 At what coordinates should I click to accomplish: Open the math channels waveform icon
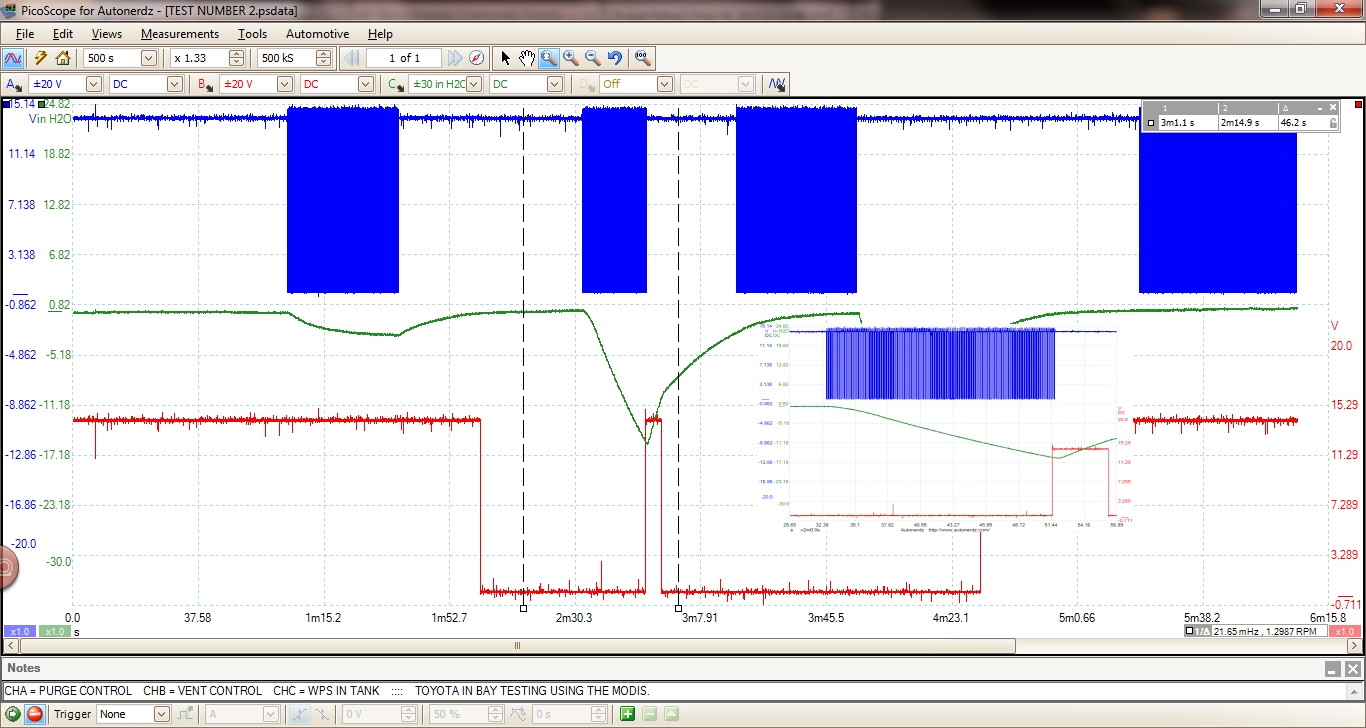click(x=777, y=84)
